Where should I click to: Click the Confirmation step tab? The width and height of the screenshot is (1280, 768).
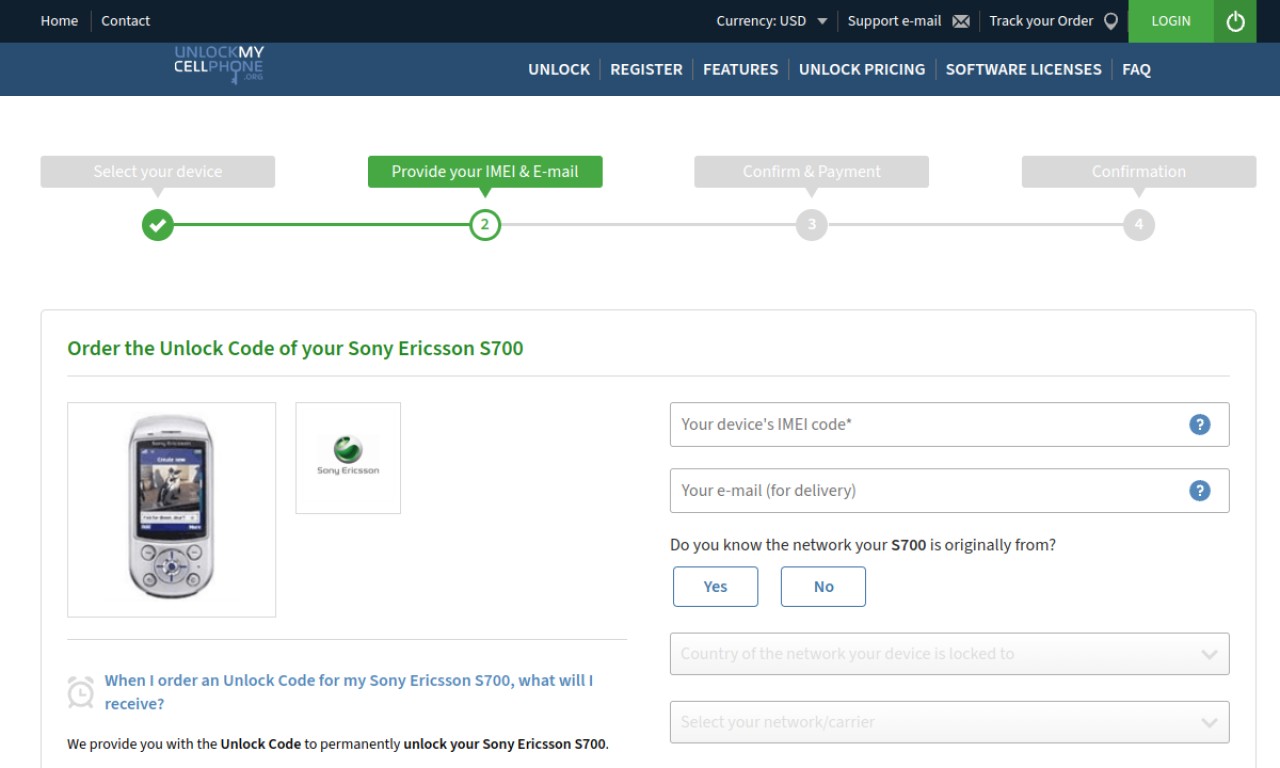point(1139,172)
